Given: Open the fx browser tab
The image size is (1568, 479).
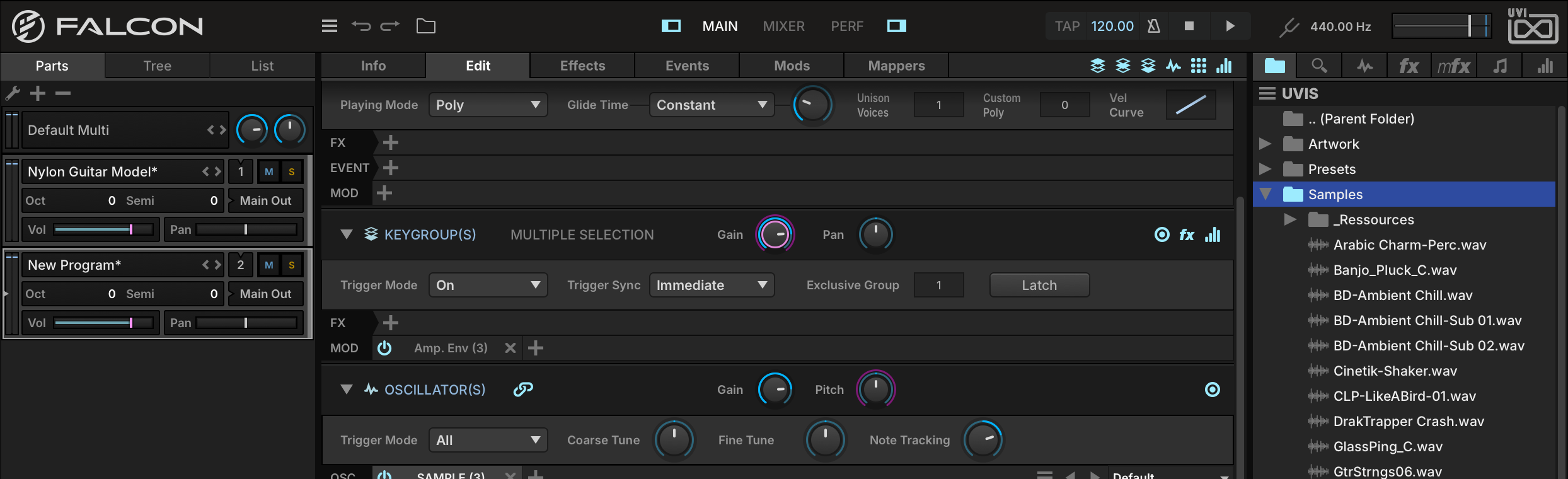Looking at the screenshot, I should (x=1409, y=66).
